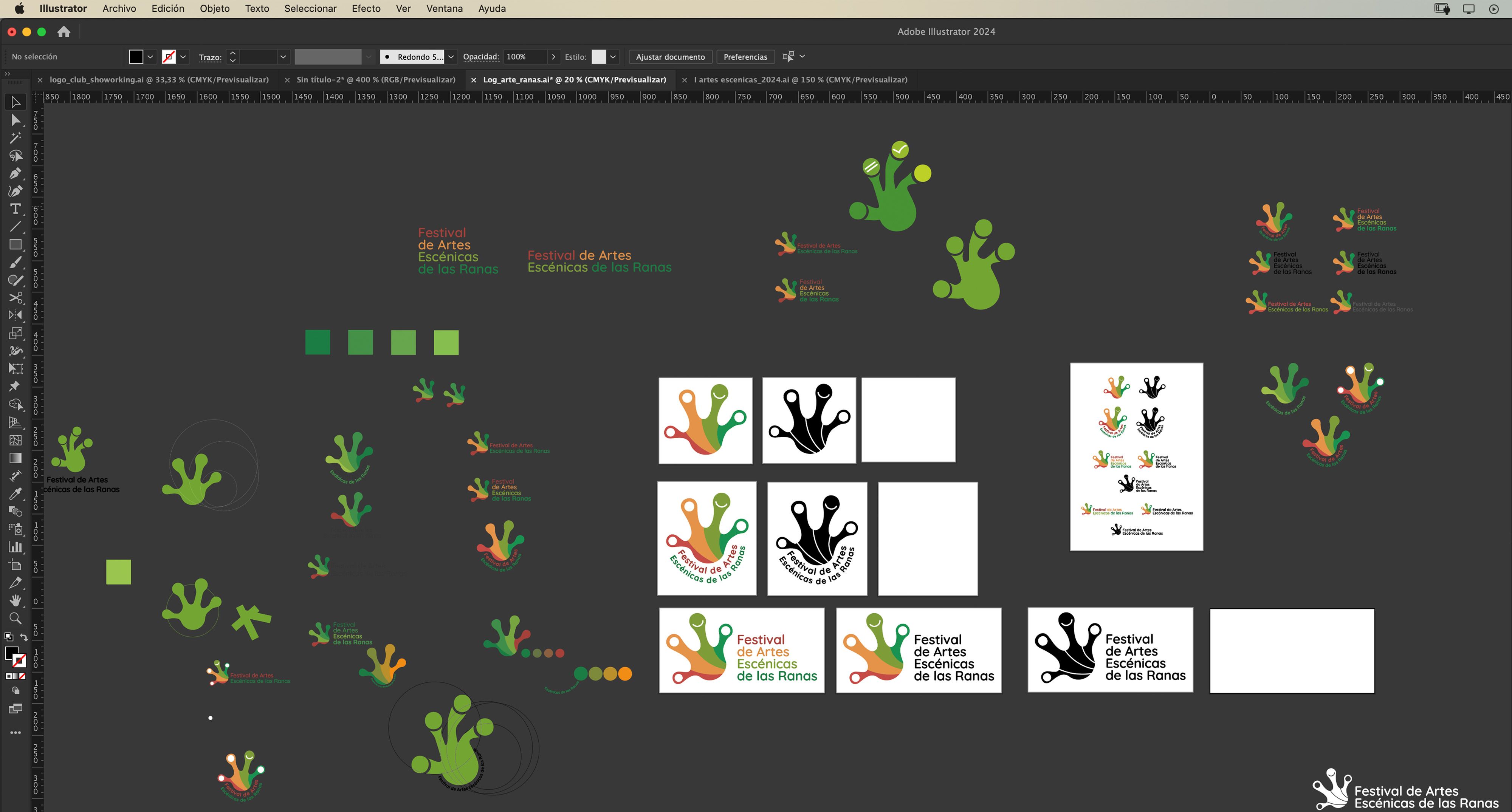This screenshot has width=1512, height=812.
Task: Click the Opacidad 100% input field
Action: click(x=524, y=57)
